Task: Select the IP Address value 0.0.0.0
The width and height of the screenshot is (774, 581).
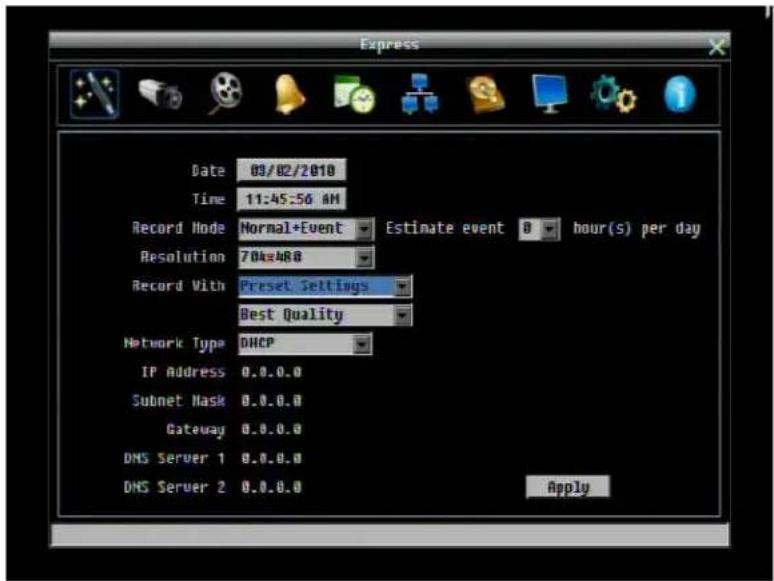Action: coord(271,372)
